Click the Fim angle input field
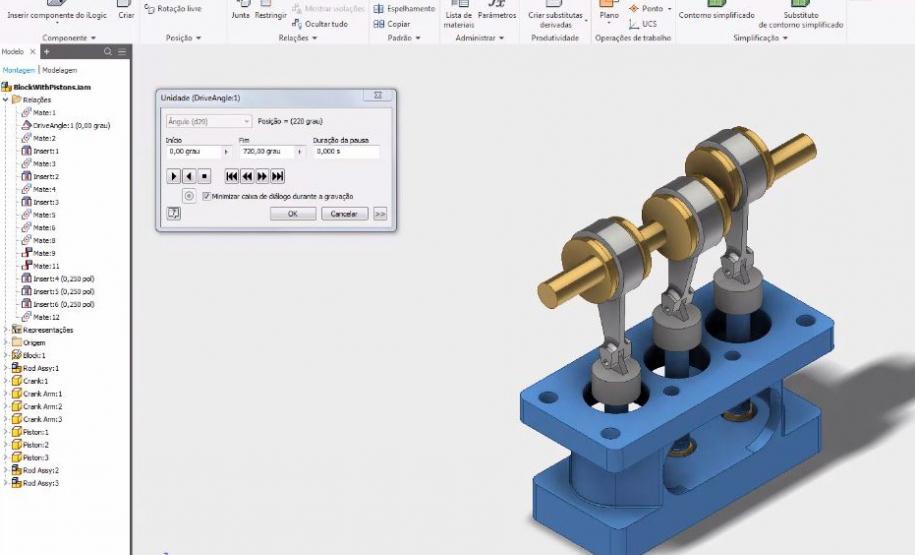The height and width of the screenshot is (555, 915). click(266, 152)
